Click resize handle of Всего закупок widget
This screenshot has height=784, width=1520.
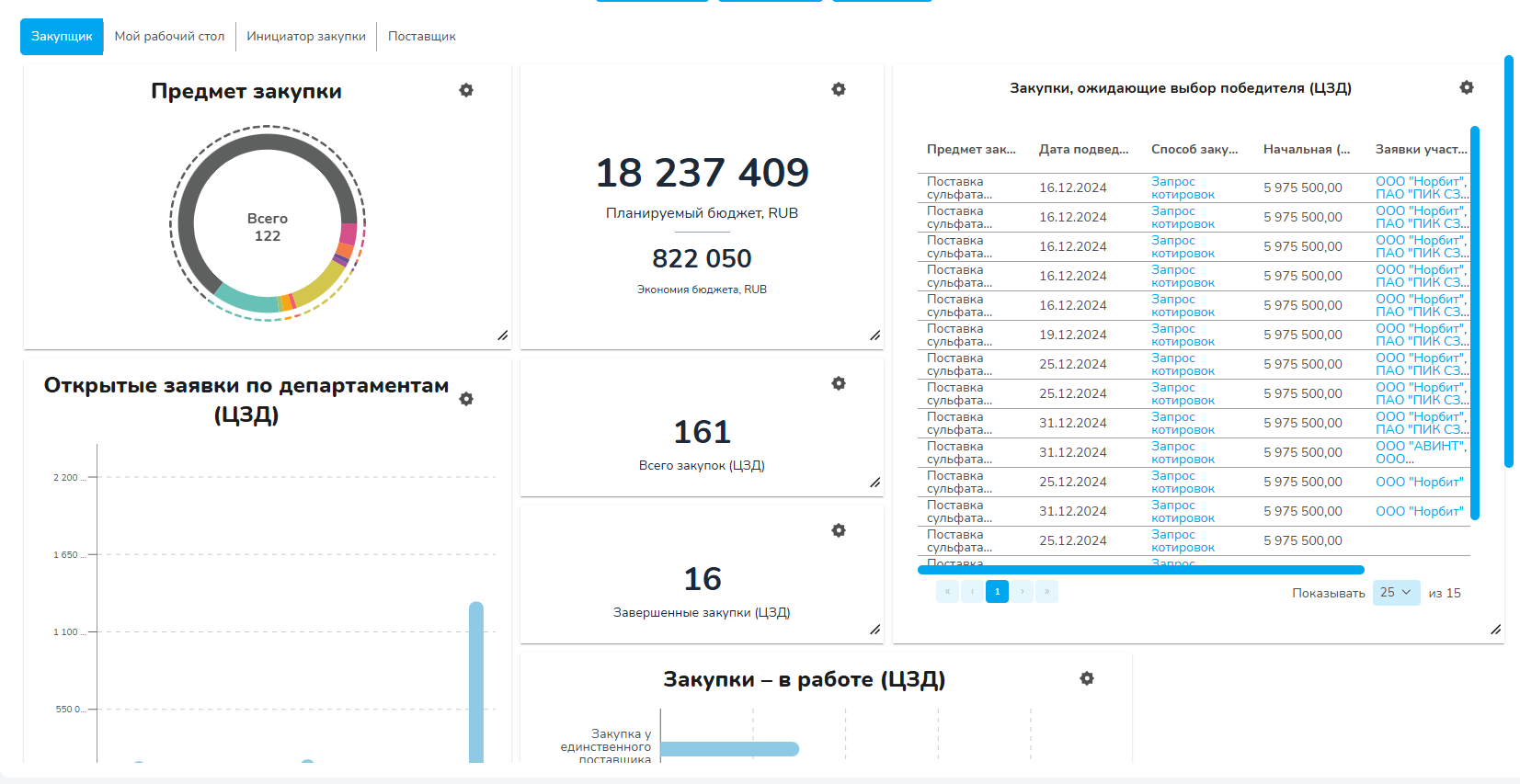[x=874, y=483]
